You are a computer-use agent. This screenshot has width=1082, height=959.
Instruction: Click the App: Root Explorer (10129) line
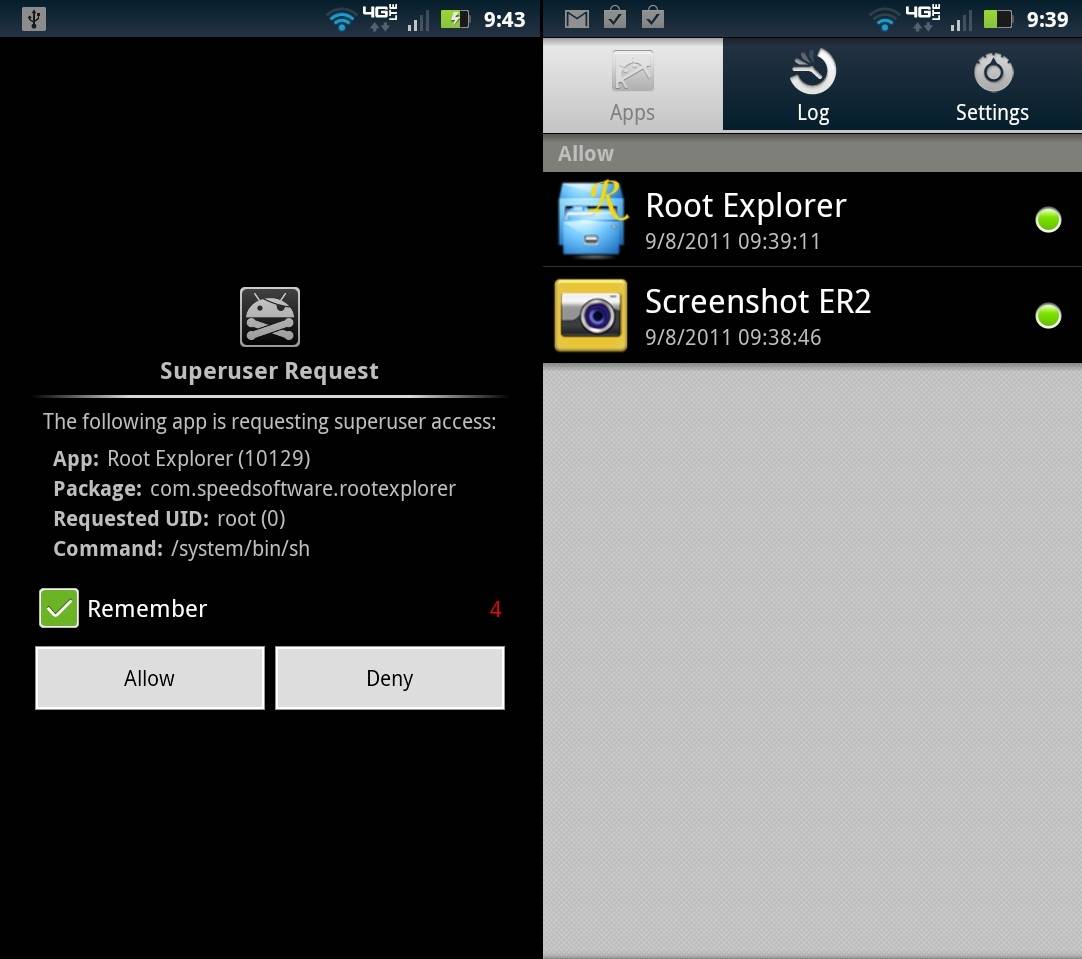pyautogui.click(x=182, y=459)
